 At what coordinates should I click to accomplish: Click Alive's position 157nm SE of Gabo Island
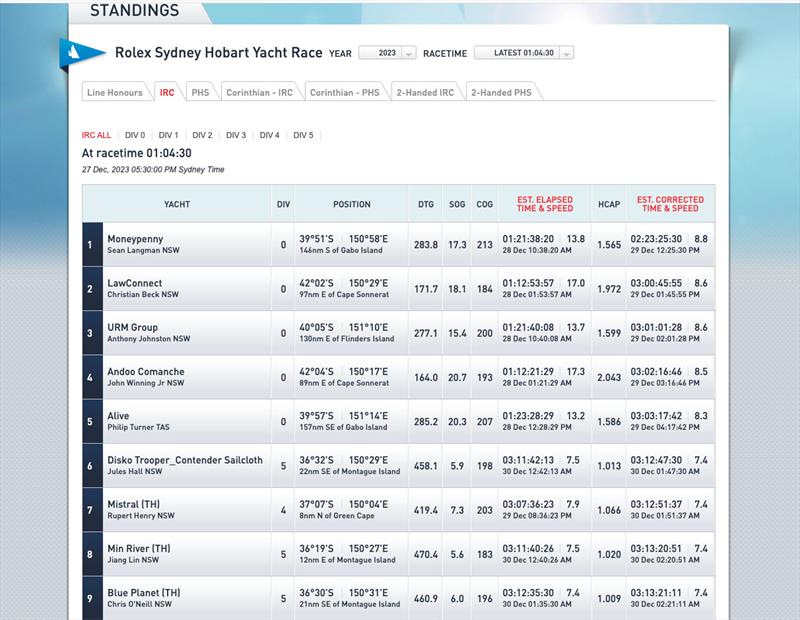pos(343,428)
